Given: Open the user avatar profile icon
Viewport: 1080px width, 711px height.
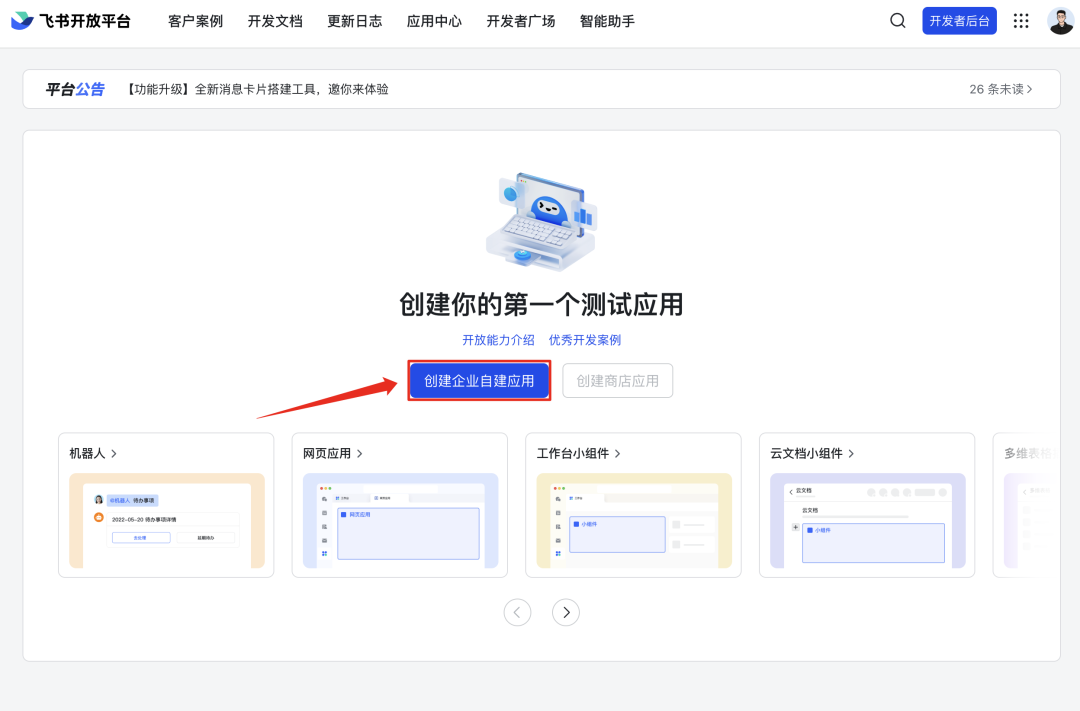Looking at the screenshot, I should (1061, 20).
